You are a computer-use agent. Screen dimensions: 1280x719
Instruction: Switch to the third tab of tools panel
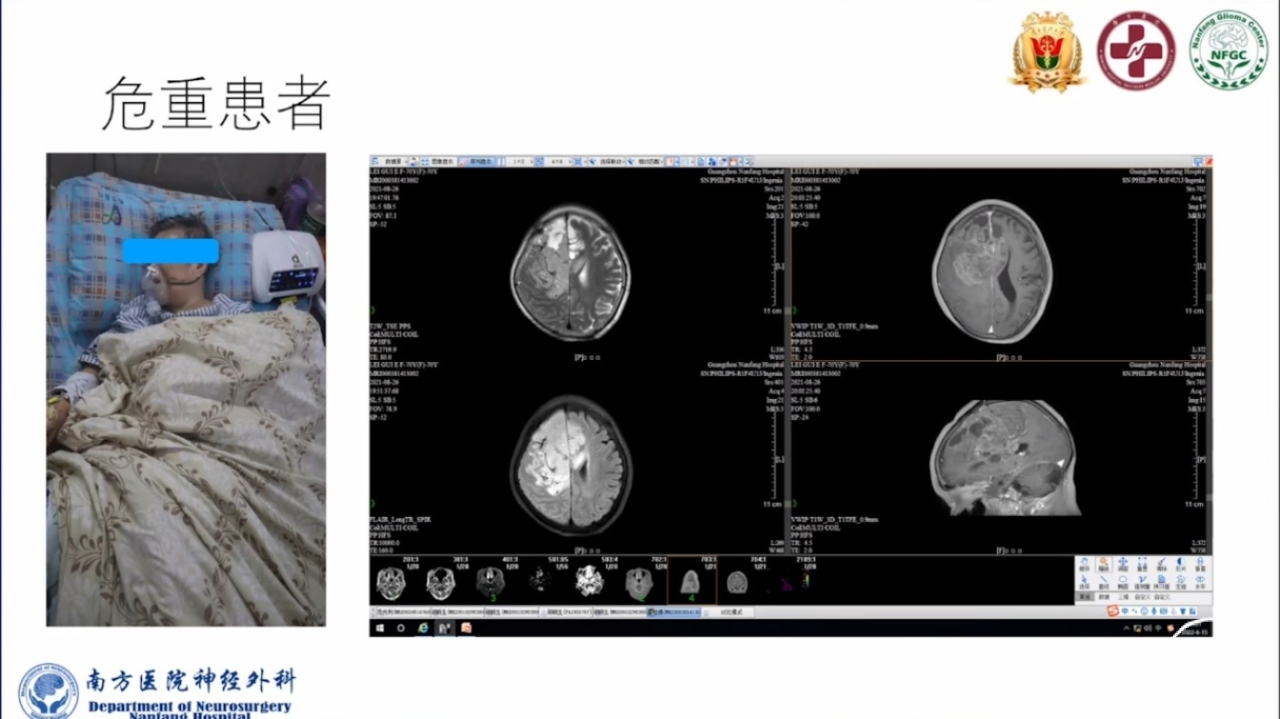click(x=1123, y=597)
